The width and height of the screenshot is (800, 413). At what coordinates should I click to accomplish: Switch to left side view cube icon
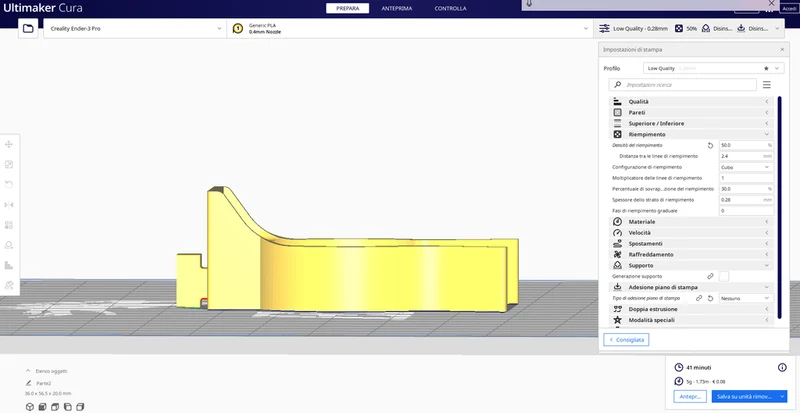click(67, 407)
